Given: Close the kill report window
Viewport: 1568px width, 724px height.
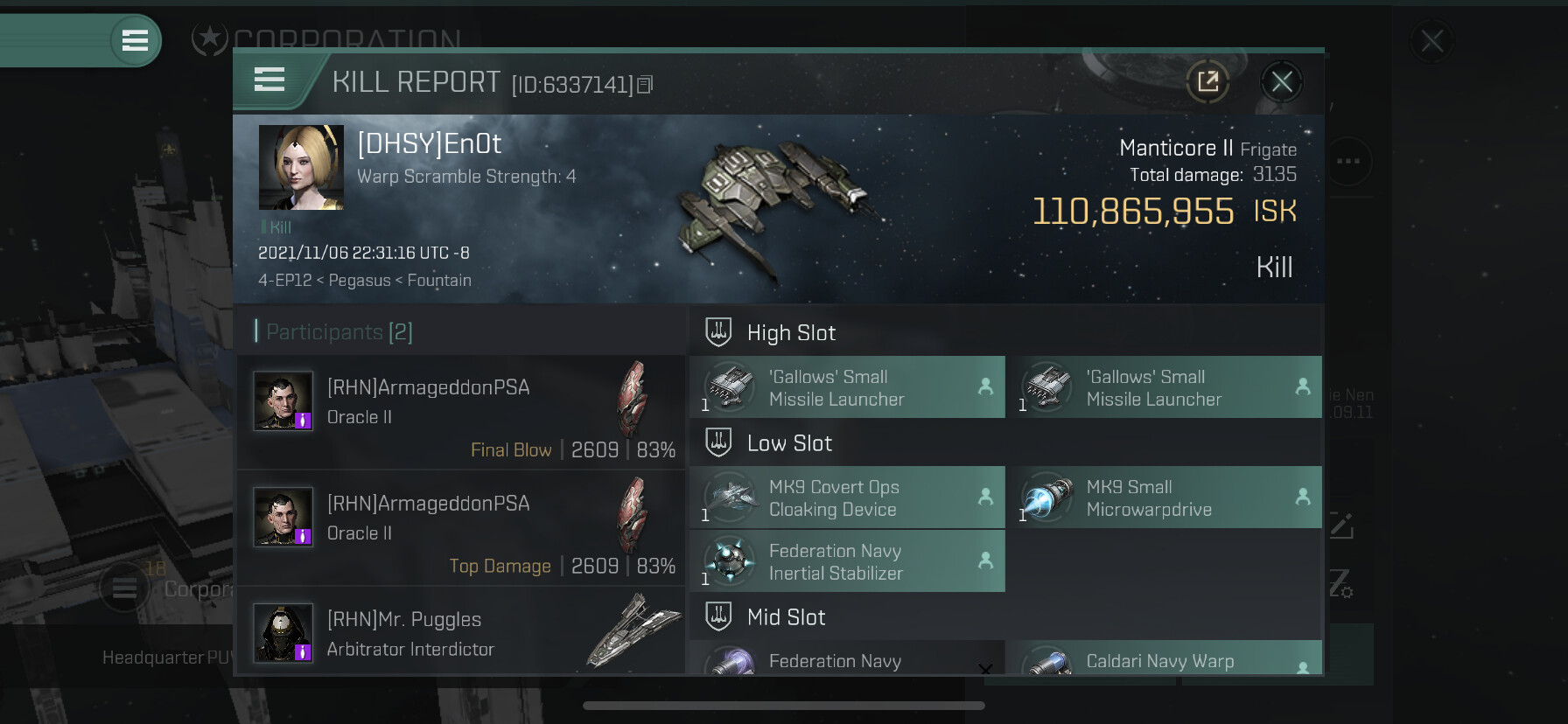Looking at the screenshot, I should (x=1282, y=82).
